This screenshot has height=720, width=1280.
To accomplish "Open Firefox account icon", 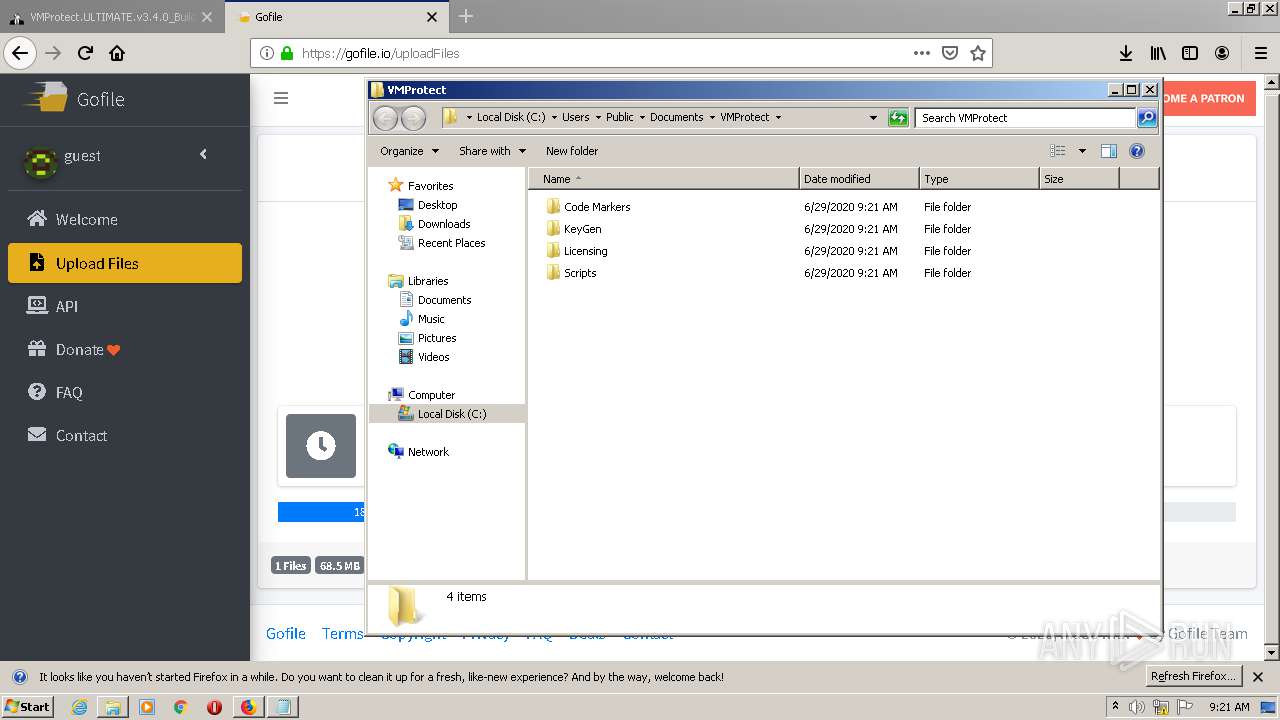I will tap(1222, 53).
